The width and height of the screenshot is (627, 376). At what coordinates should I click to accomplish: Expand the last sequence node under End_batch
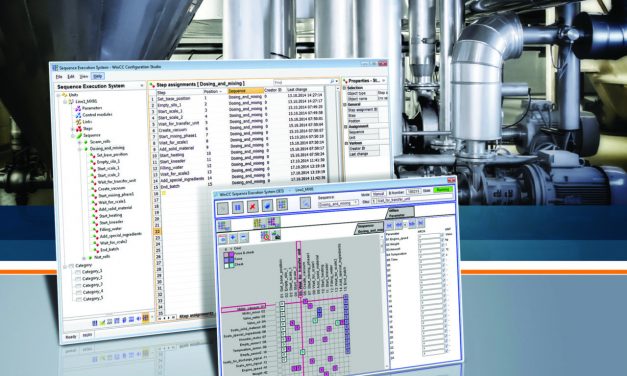click(x=84, y=258)
